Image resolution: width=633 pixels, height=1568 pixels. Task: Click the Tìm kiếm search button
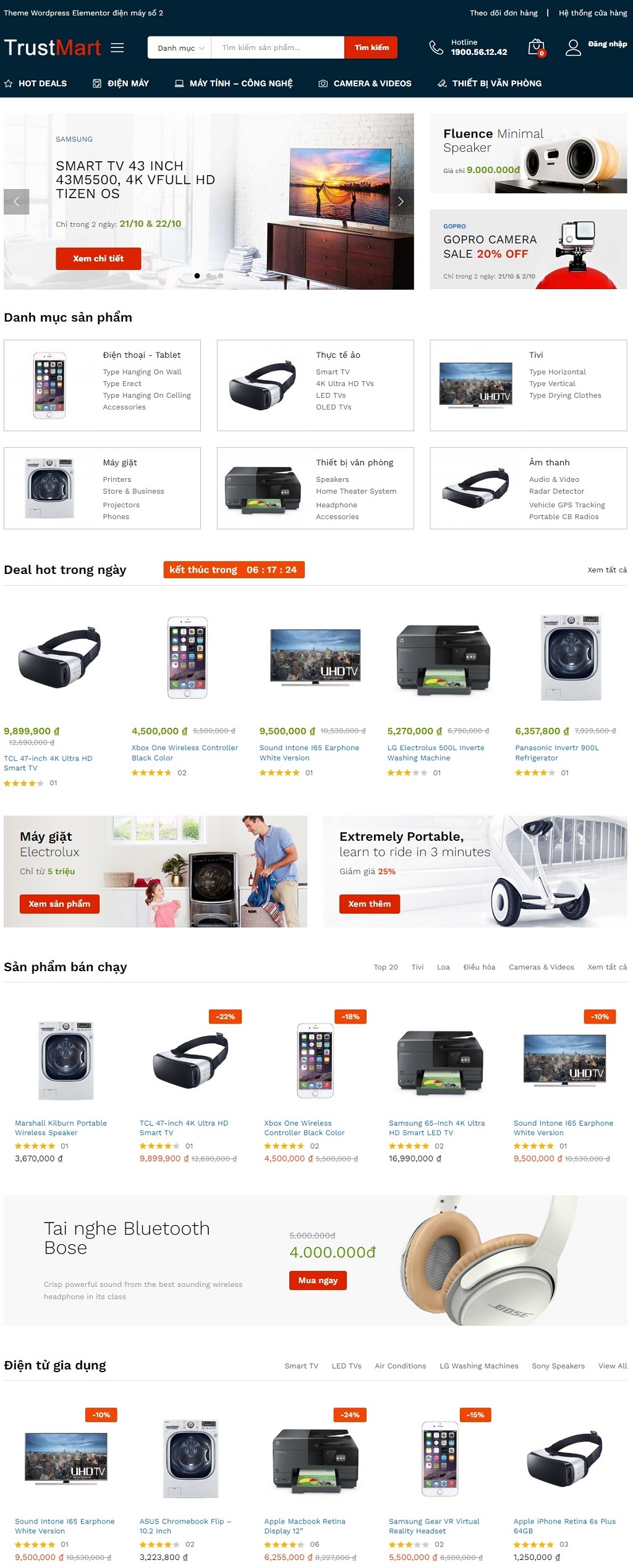coord(372,48)
